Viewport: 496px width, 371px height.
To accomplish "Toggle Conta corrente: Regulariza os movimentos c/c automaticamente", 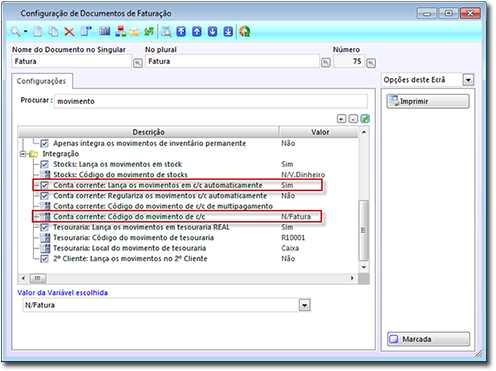I will point(44,196).
